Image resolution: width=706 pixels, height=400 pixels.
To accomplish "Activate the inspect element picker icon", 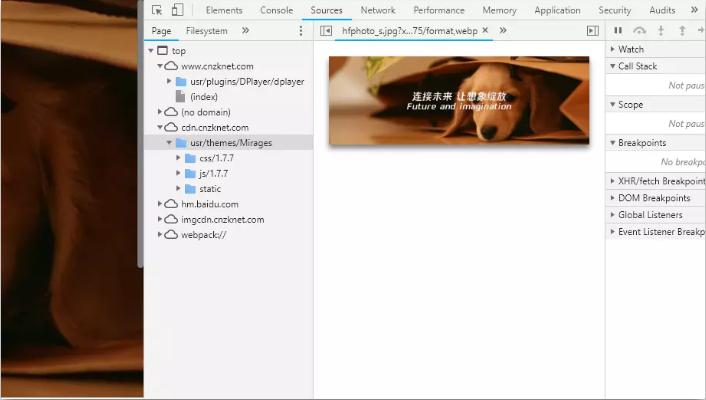I will coord(157,10).
